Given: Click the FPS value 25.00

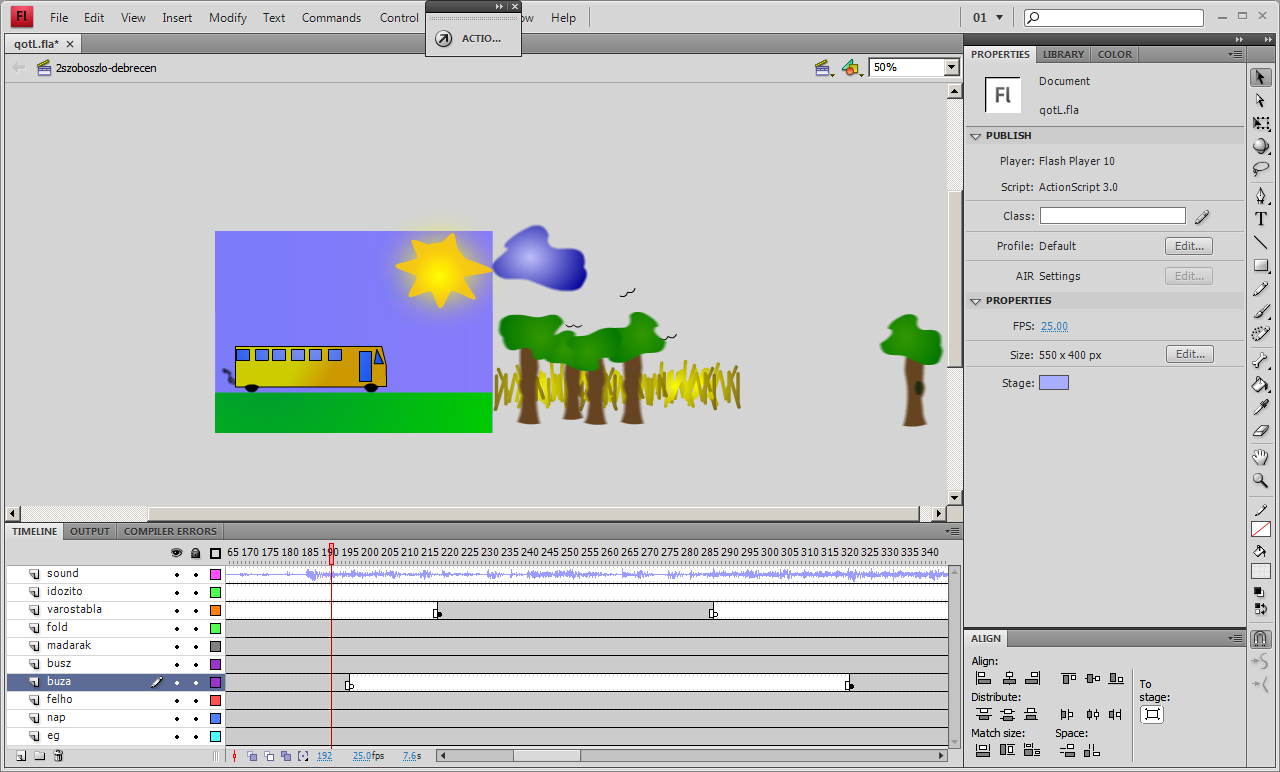Looking at the screenshot, I should click(1054, 326).
